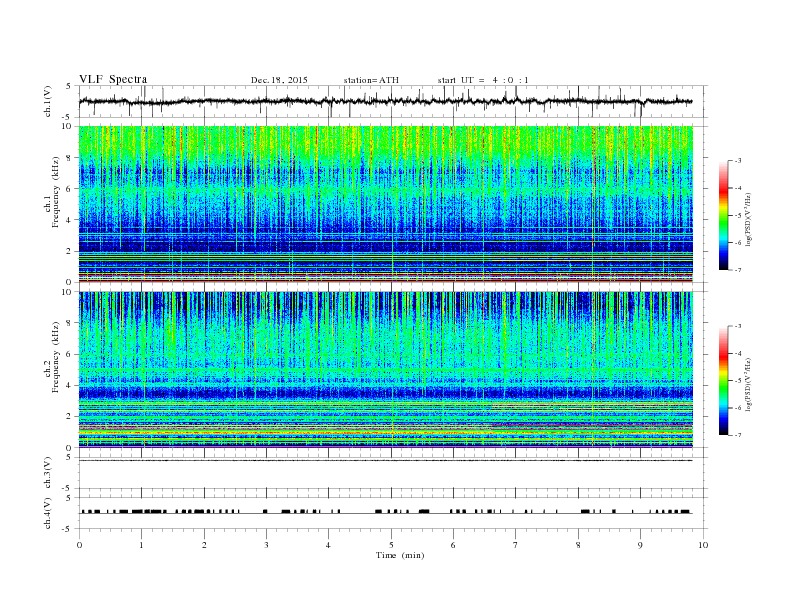The width and height of the screenshot is (792, 612).
Task: Click the "ch.4(V)" axis label
Action: (48, 513)
